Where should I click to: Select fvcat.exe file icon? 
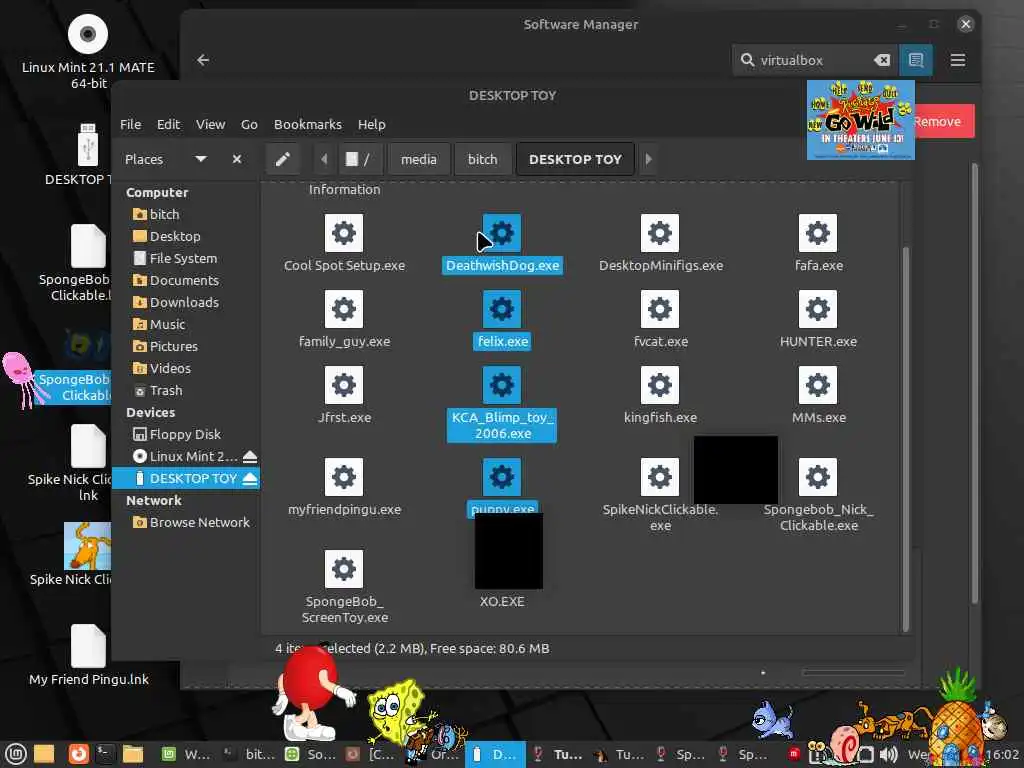coord(660,309)
